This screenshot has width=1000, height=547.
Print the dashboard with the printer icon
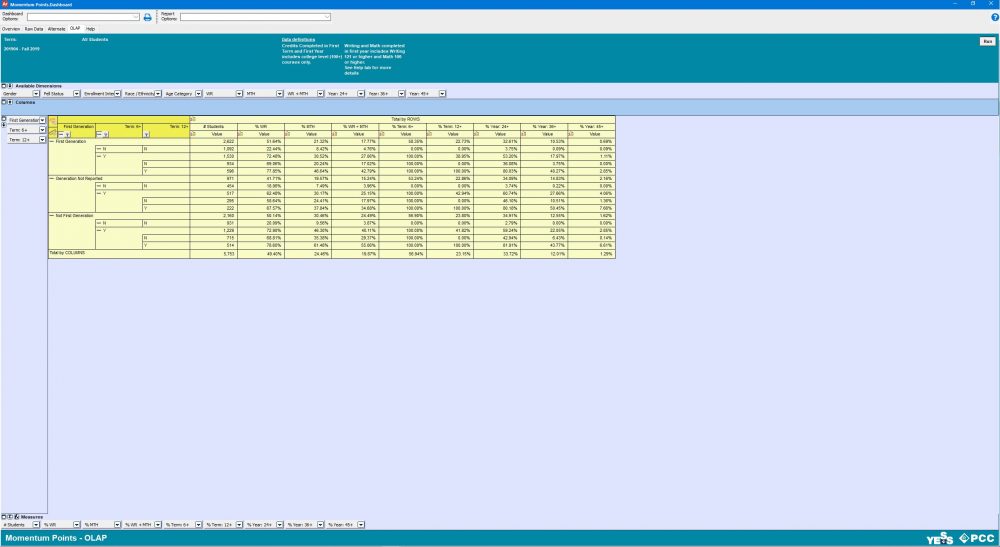pos(147,17)
